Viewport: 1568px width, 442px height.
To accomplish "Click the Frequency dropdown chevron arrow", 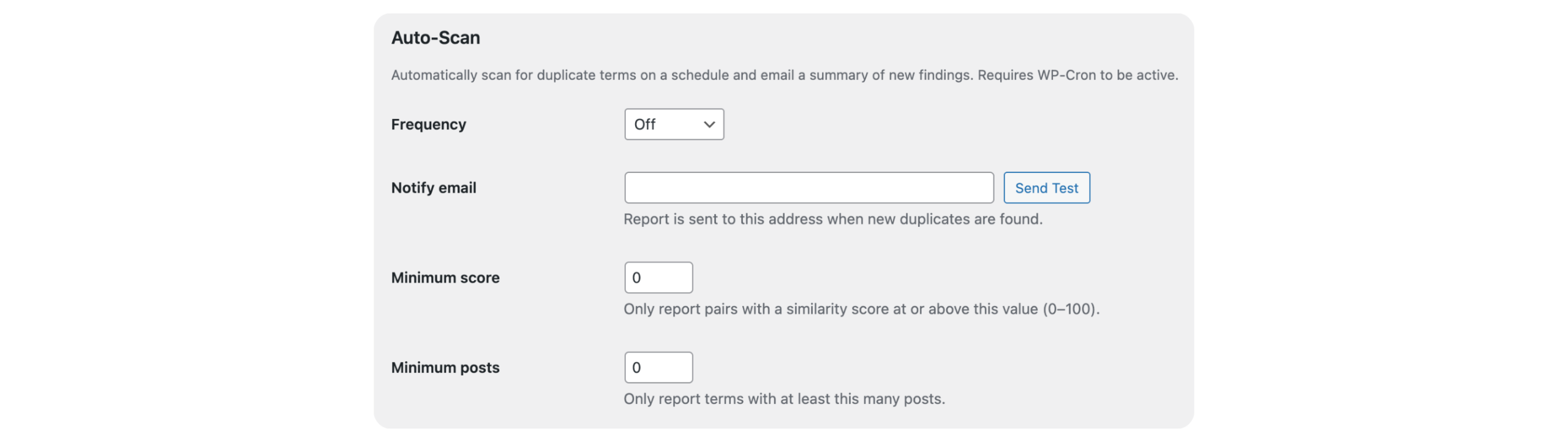I will pyautogui.click(x=709, y=124).
